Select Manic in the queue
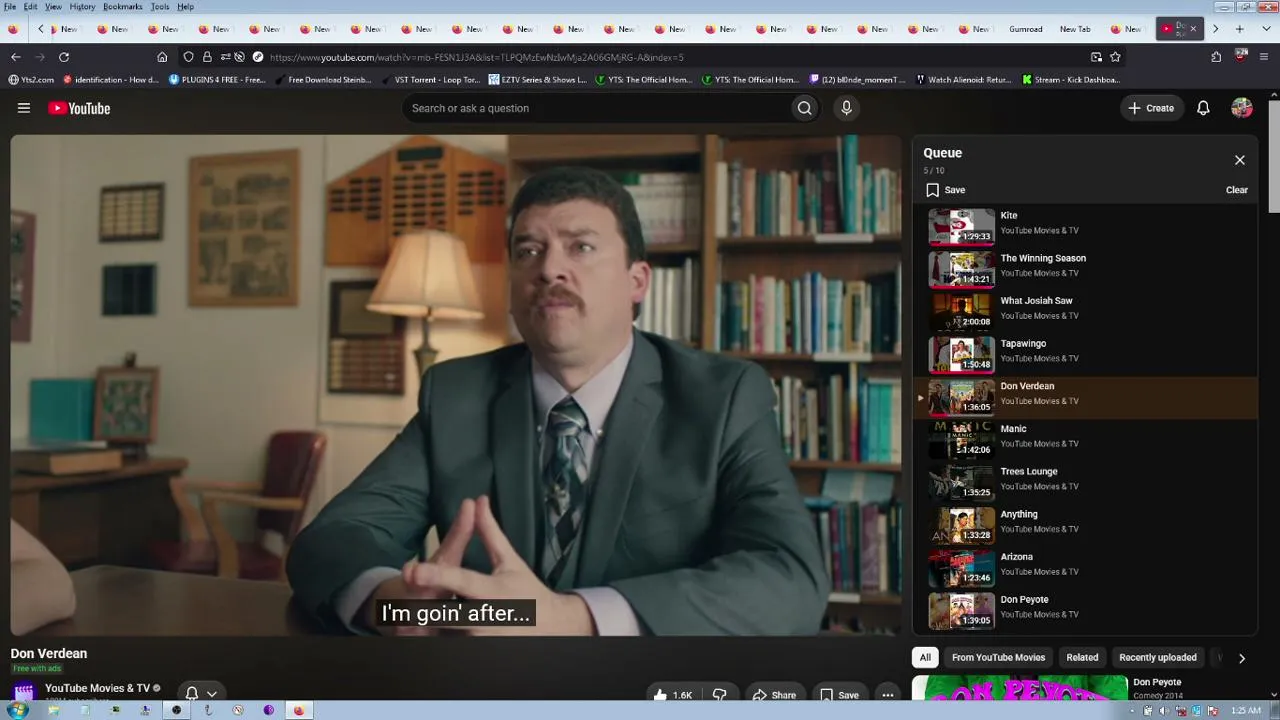 pos(1086,440)
